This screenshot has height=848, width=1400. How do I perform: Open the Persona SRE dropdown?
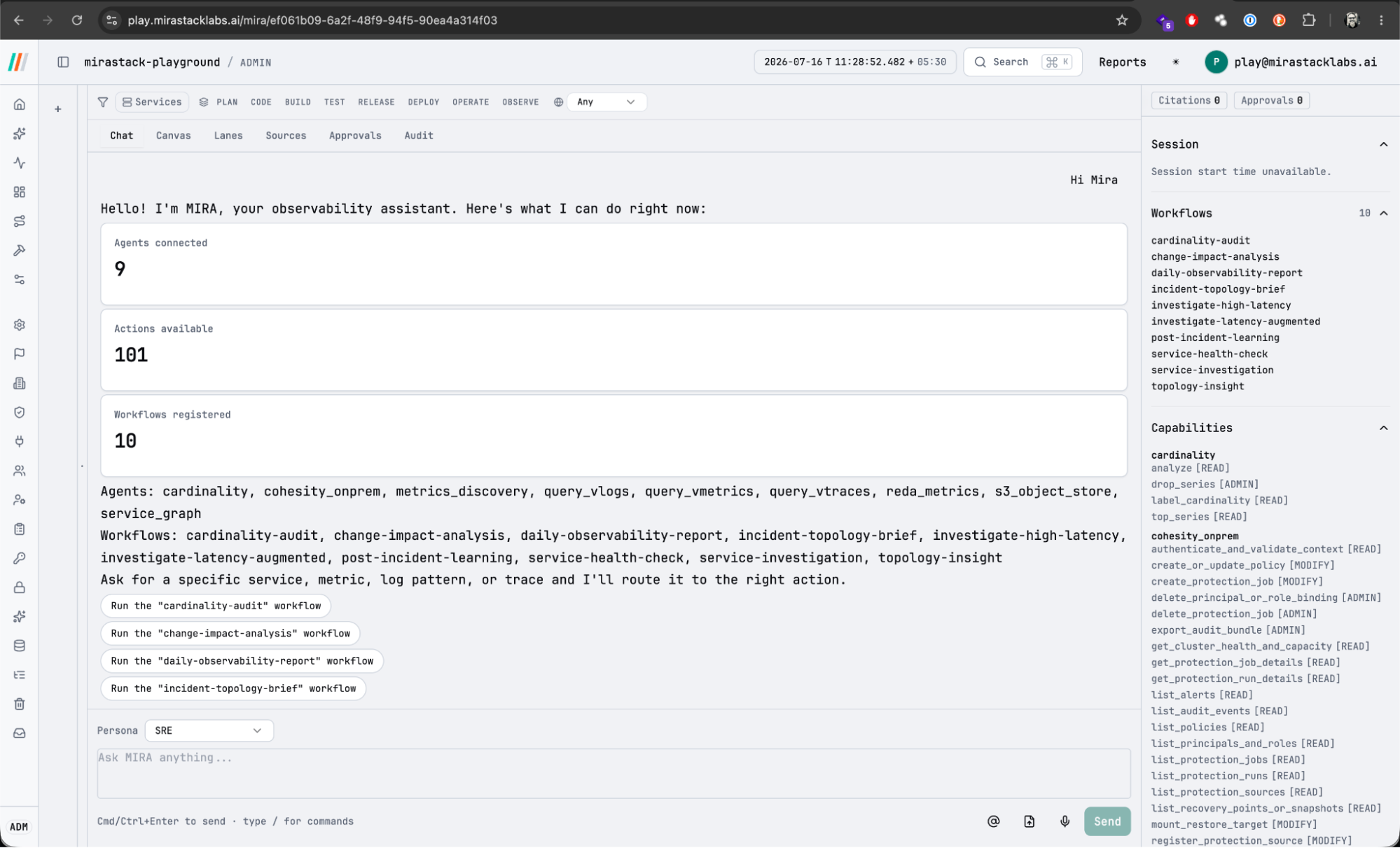click(209, 730)
